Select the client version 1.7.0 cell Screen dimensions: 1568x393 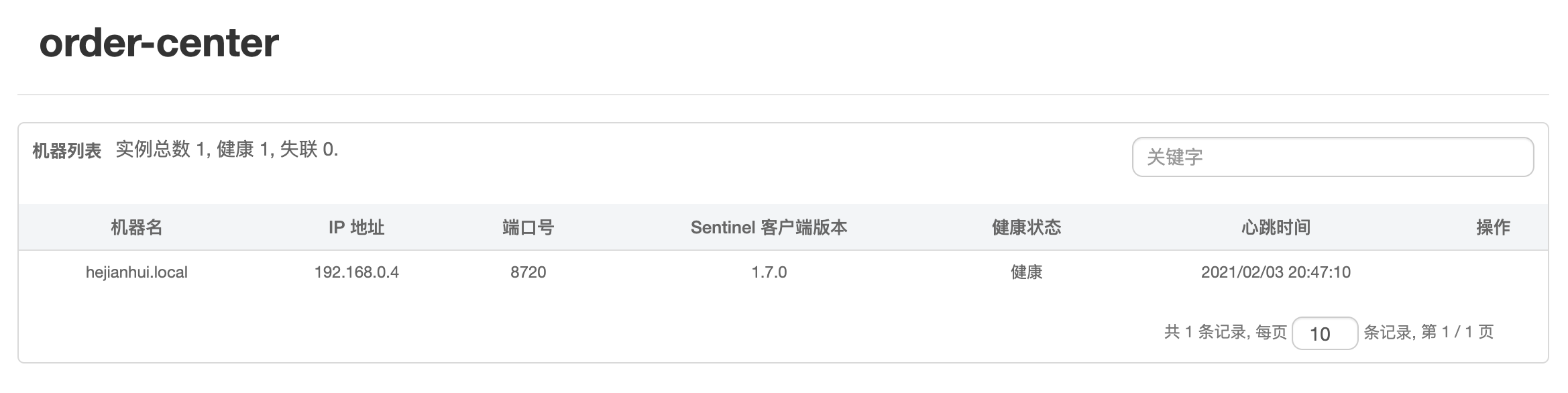[769, 272]
